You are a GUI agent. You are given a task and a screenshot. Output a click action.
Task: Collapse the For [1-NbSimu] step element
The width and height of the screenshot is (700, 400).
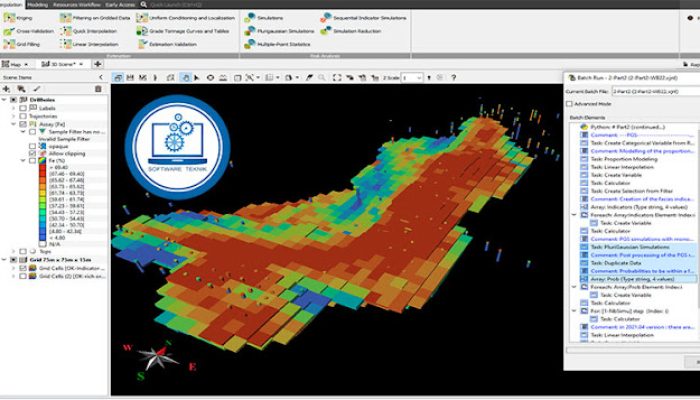pyautogui.click(x=575, y=311)
